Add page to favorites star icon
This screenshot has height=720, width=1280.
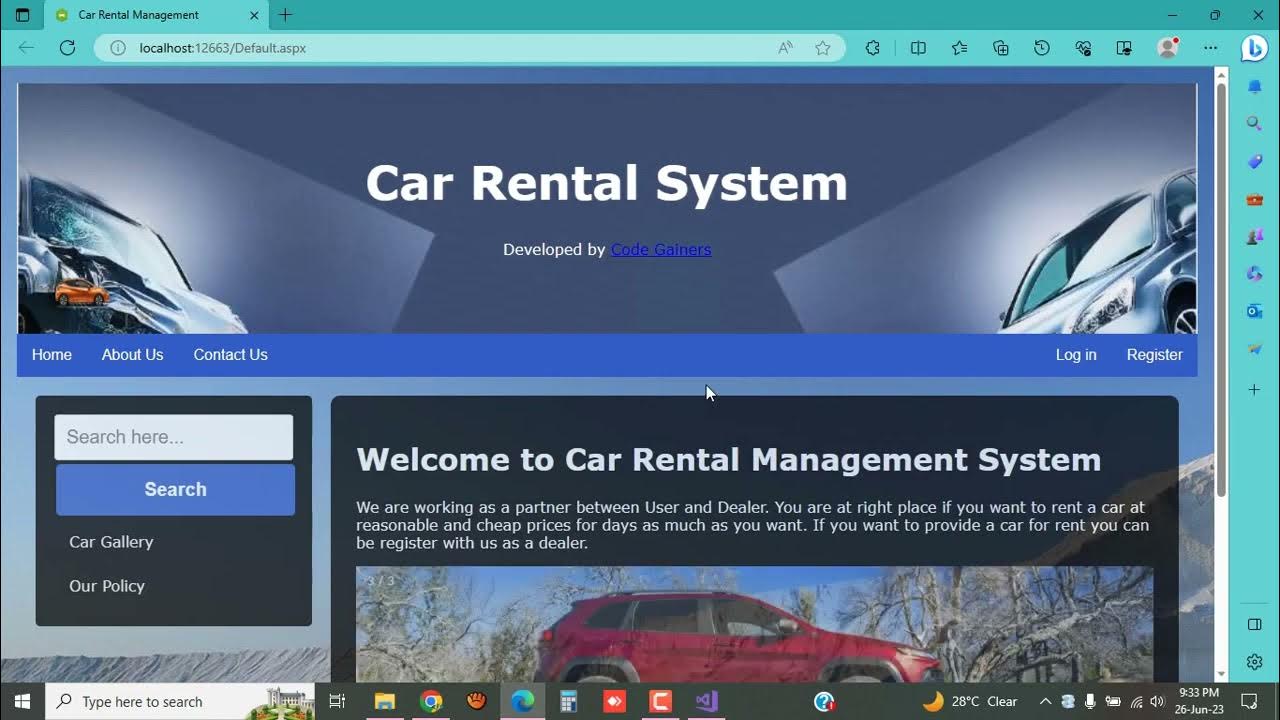(x=823, y=48)
